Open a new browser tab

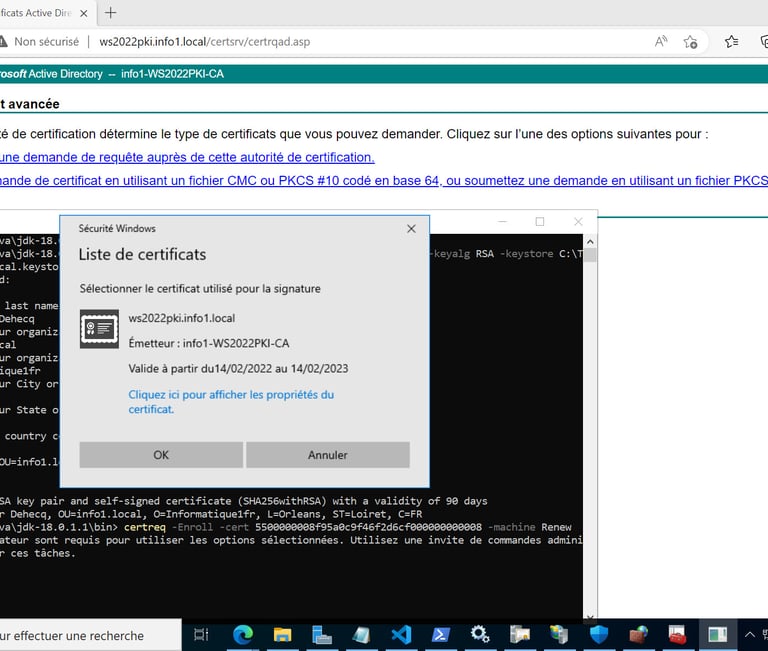(111, 13)
